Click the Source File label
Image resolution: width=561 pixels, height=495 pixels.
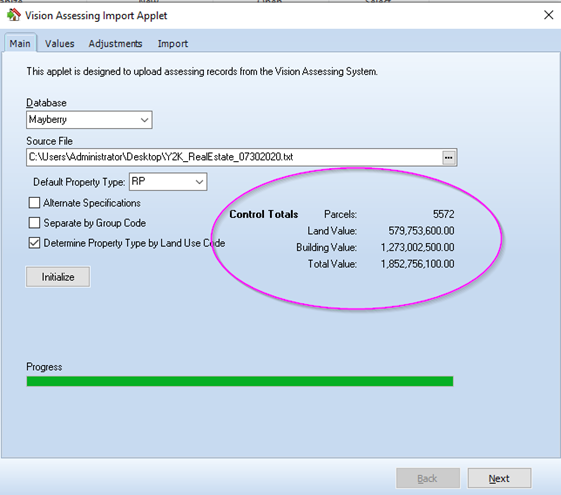click(49, 141)
